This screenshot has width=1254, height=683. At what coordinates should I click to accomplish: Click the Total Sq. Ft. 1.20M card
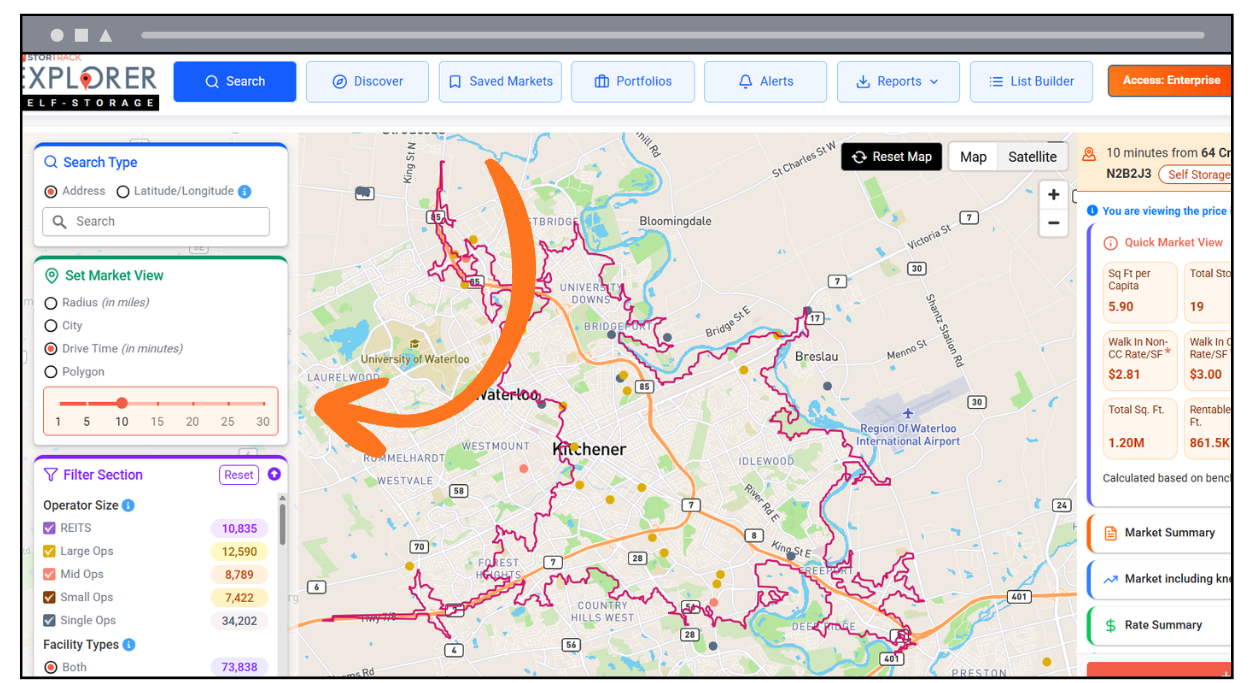1139,428
